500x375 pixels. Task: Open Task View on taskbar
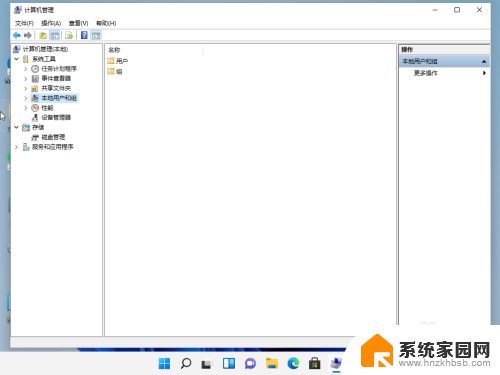pos(207,364)
